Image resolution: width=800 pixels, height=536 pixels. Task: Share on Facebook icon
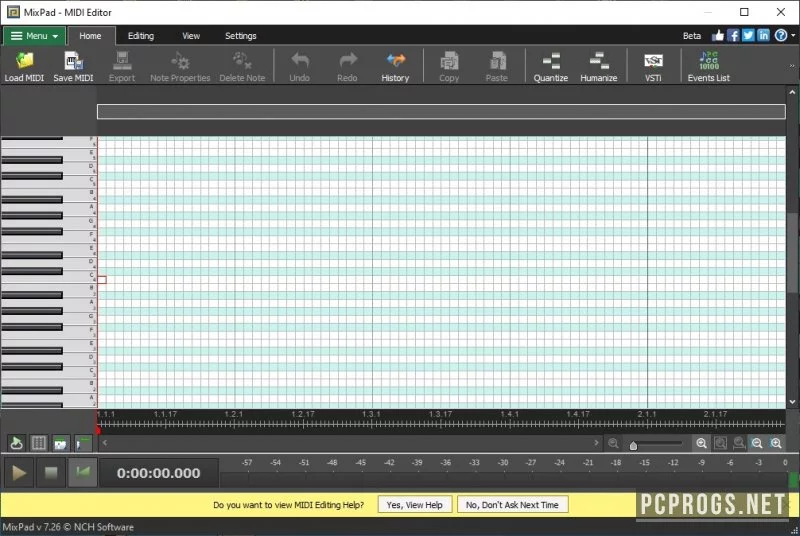[x=733, y=35]
